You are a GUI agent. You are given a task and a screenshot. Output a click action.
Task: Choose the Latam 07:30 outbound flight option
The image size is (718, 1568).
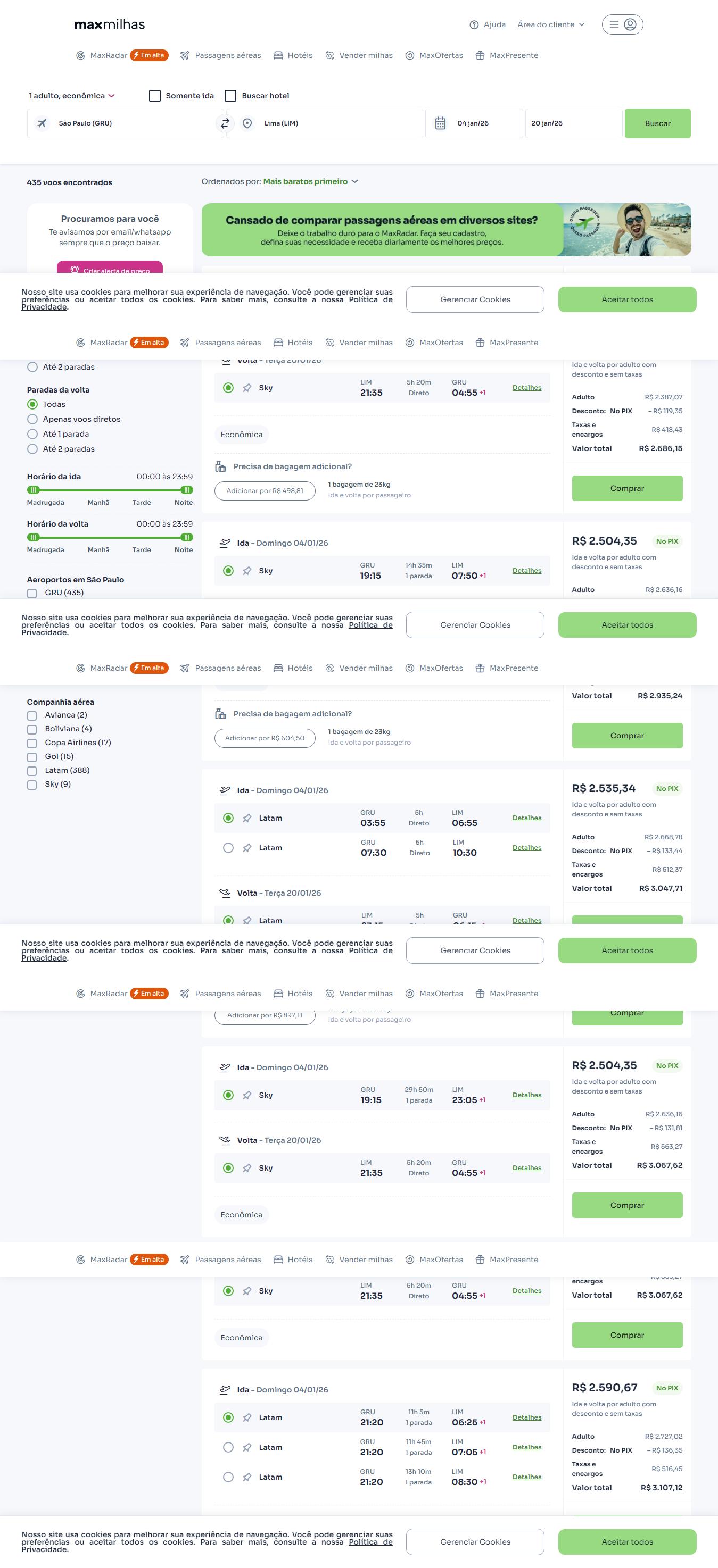[228, 848]
